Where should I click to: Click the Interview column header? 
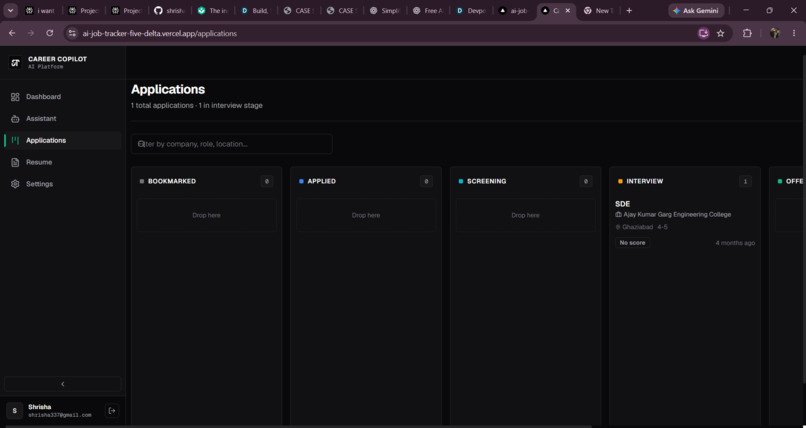[645, 181]
